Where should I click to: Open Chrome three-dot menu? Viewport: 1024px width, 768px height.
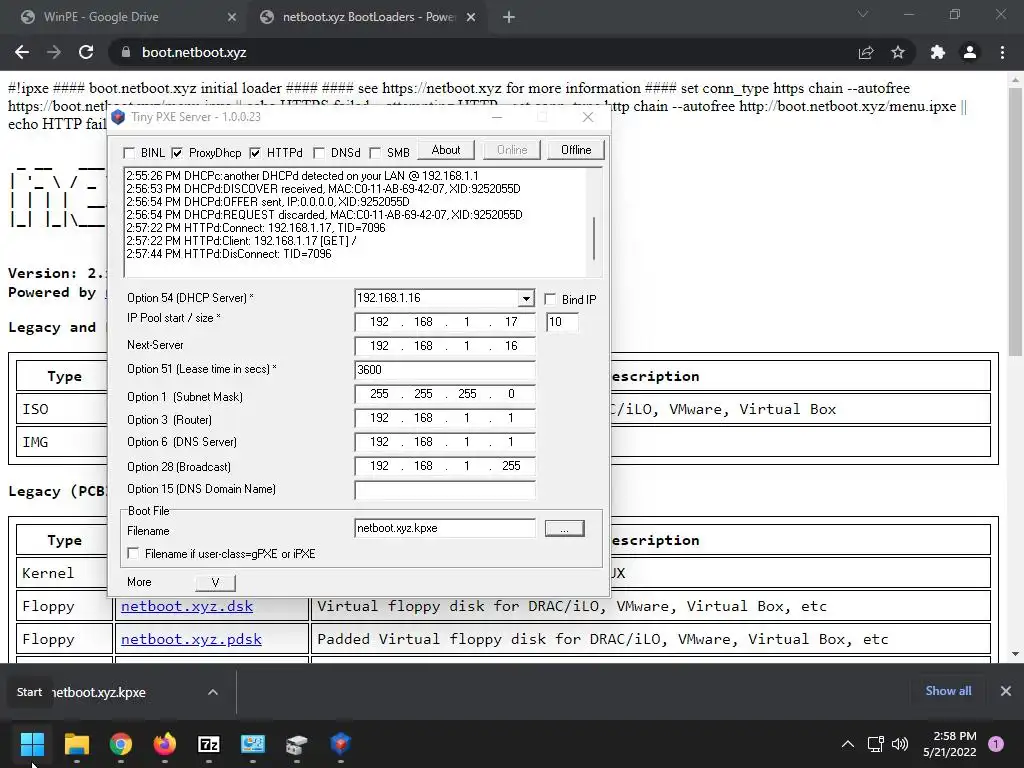[1002, 52]
